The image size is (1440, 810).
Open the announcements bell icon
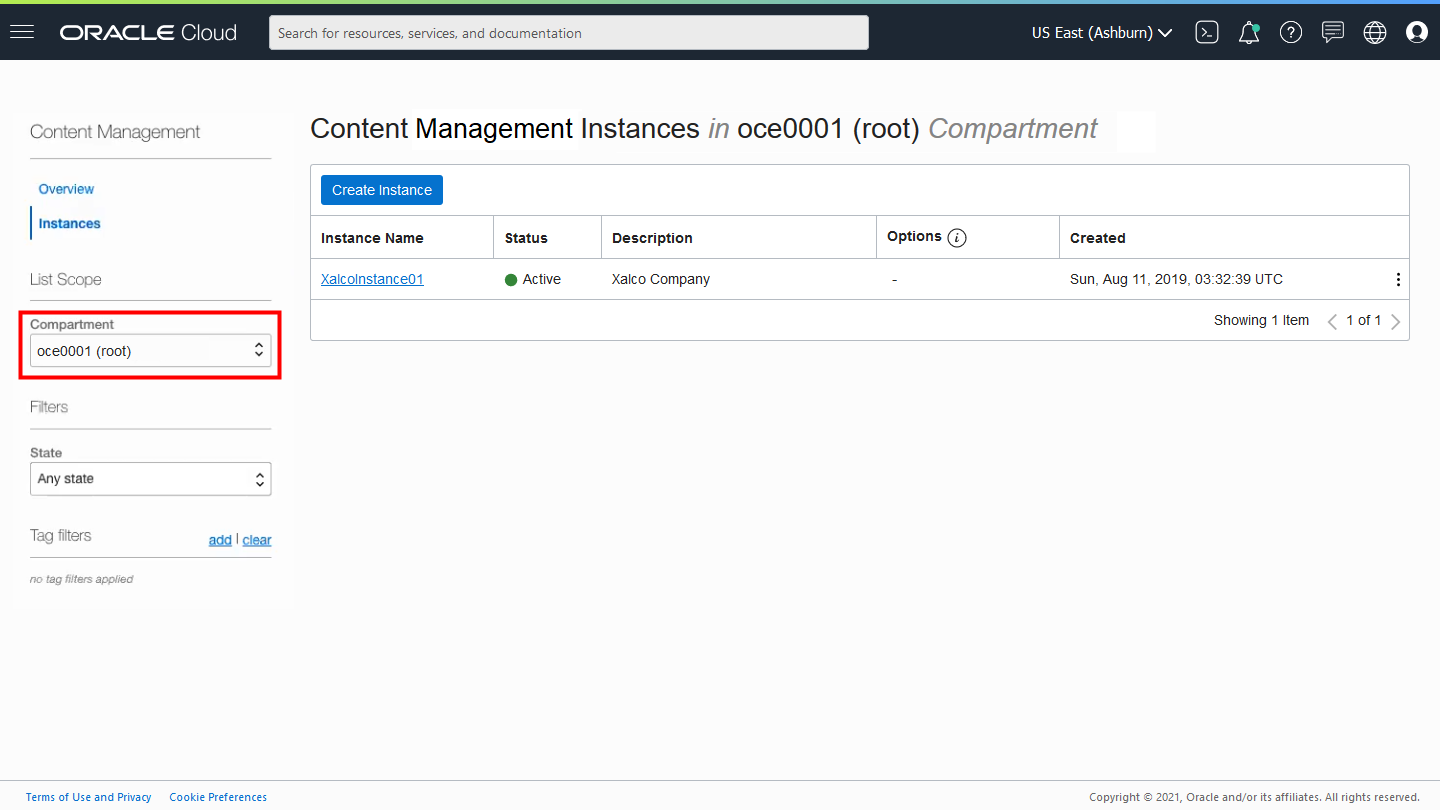pos(1248,33)
